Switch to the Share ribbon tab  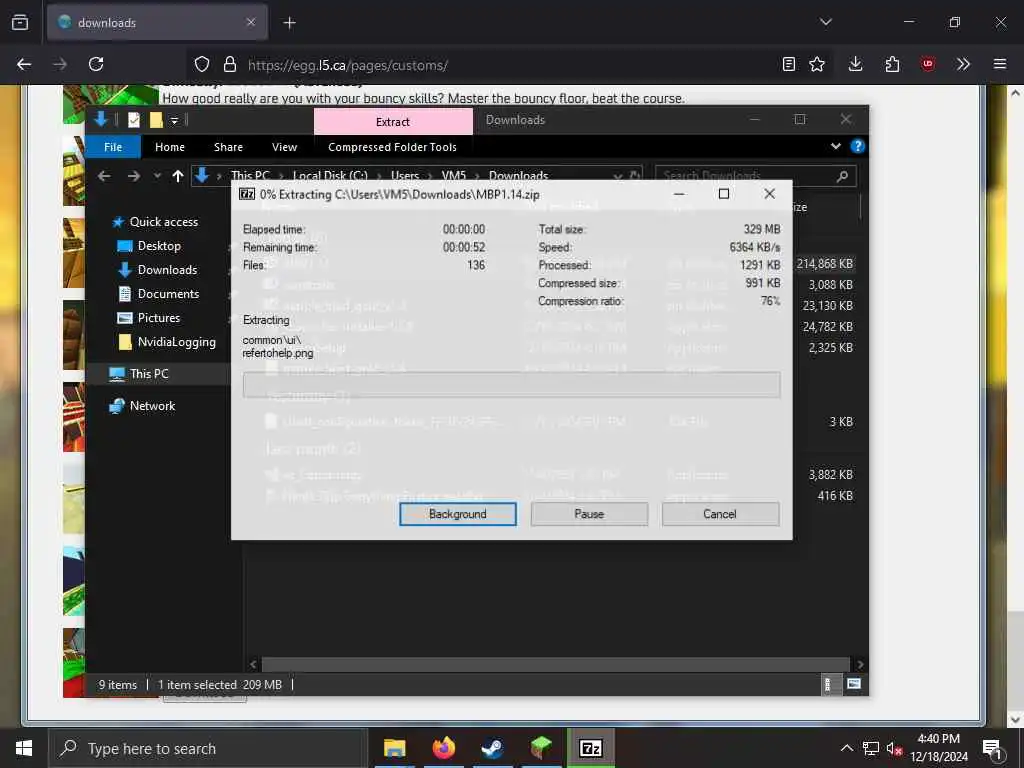point(229,147)
